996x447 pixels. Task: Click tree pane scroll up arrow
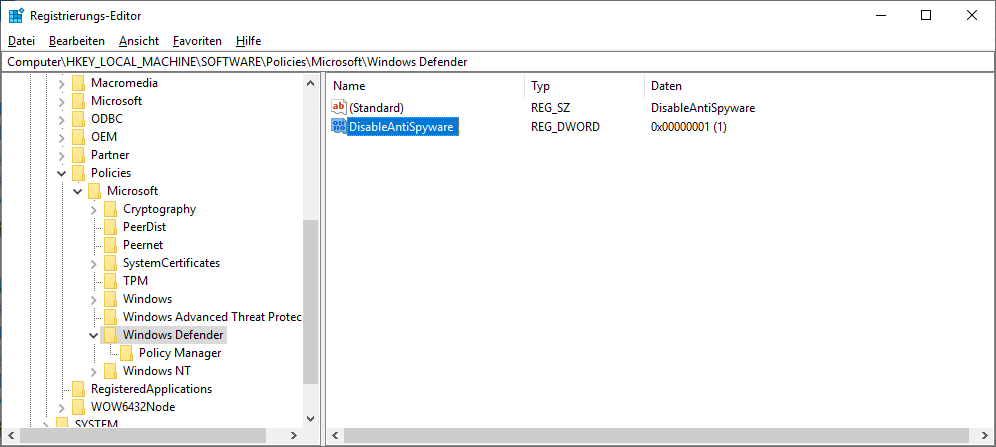point(310,83)
